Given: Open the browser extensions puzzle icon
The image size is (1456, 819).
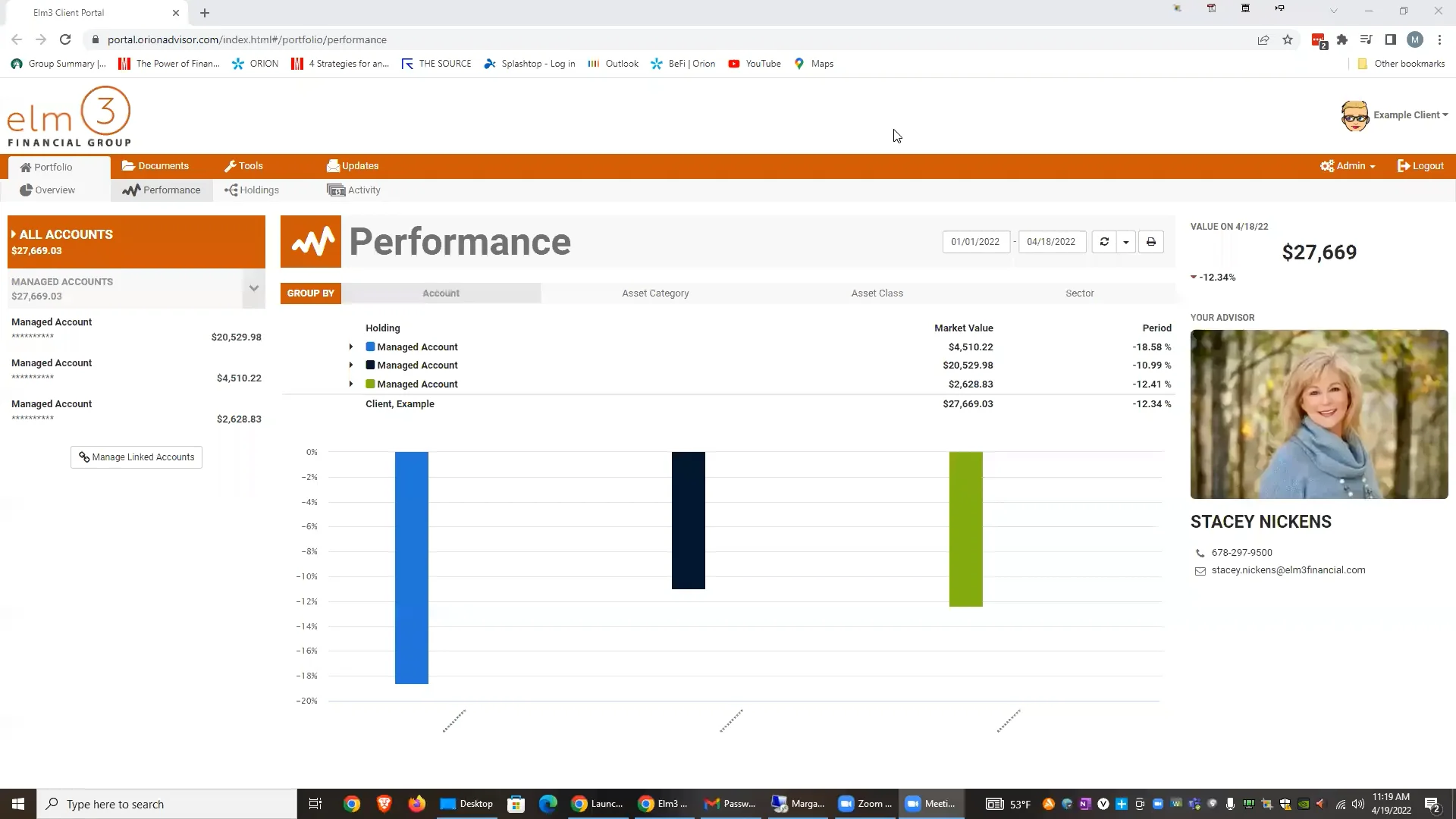Looking at the screenshot, I should [1342, 39].
